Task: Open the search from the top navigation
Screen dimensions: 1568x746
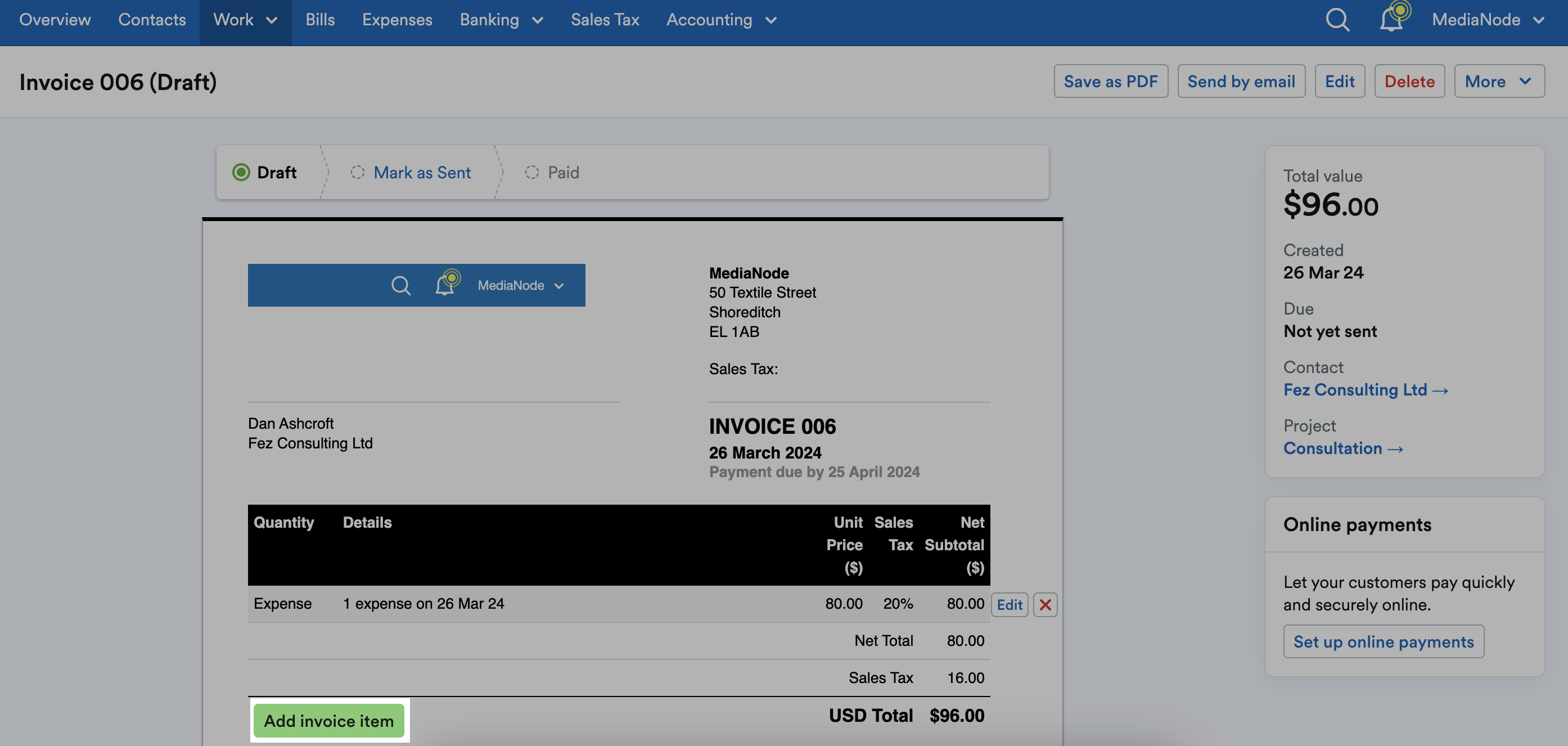Action: coord(1337,20)
